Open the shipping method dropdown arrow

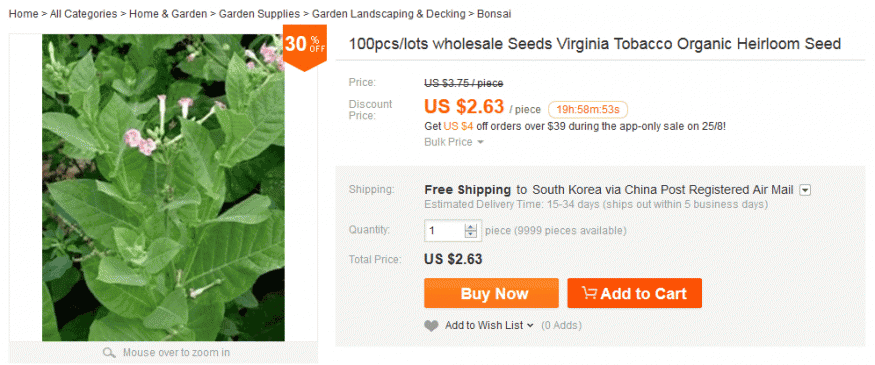805,190
